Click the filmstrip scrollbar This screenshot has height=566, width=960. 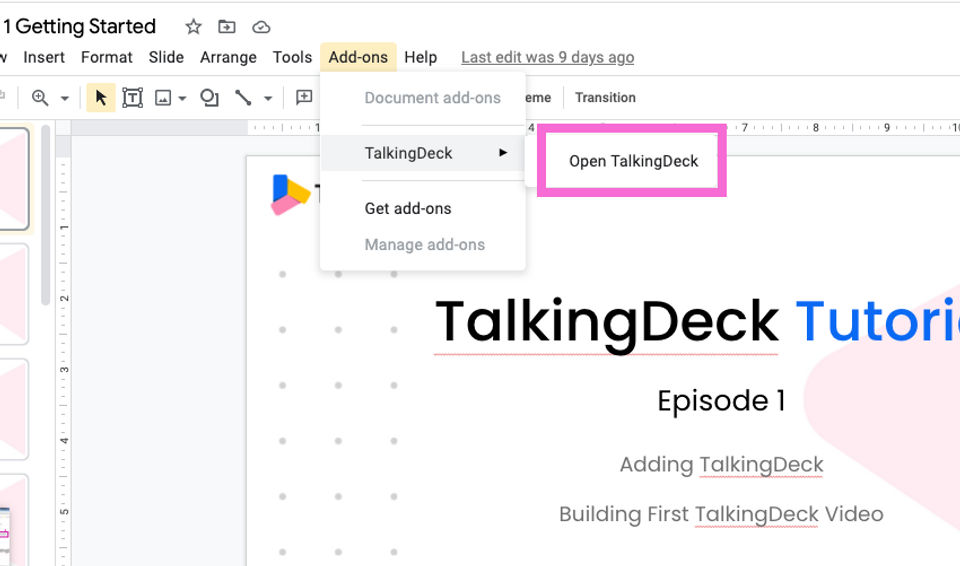tap(45, 214)
